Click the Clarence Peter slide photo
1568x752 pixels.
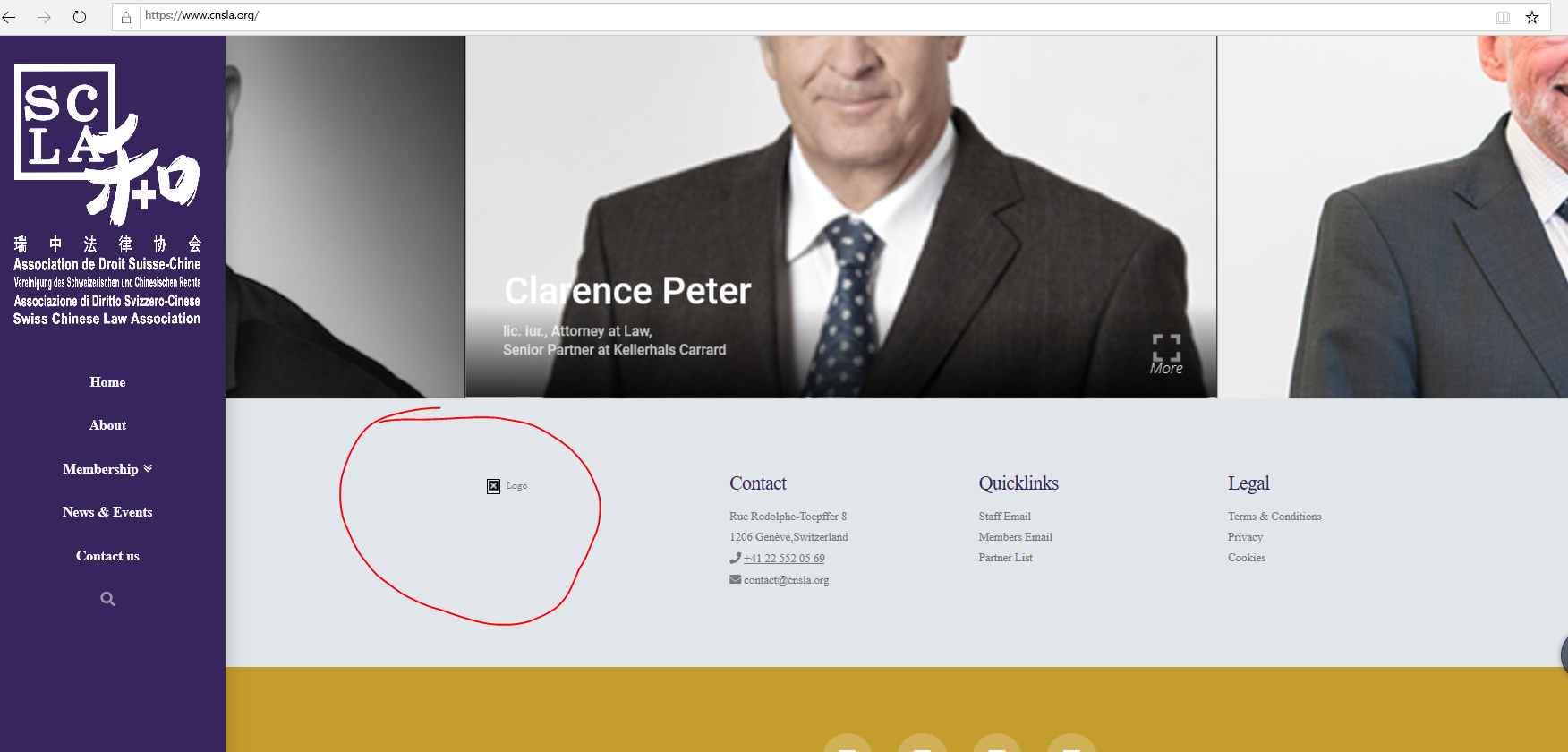(x=841, y=217)
